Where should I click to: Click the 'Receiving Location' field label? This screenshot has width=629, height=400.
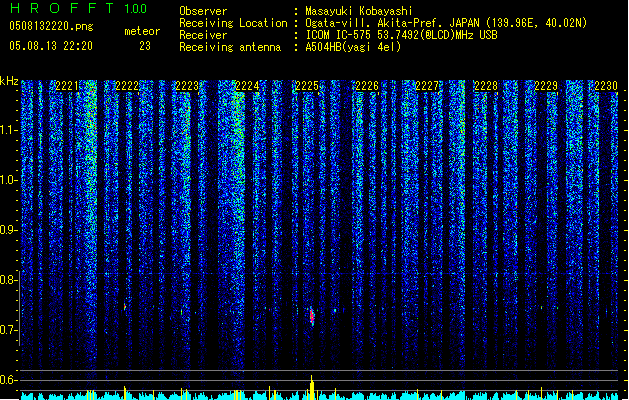[233, 23]
